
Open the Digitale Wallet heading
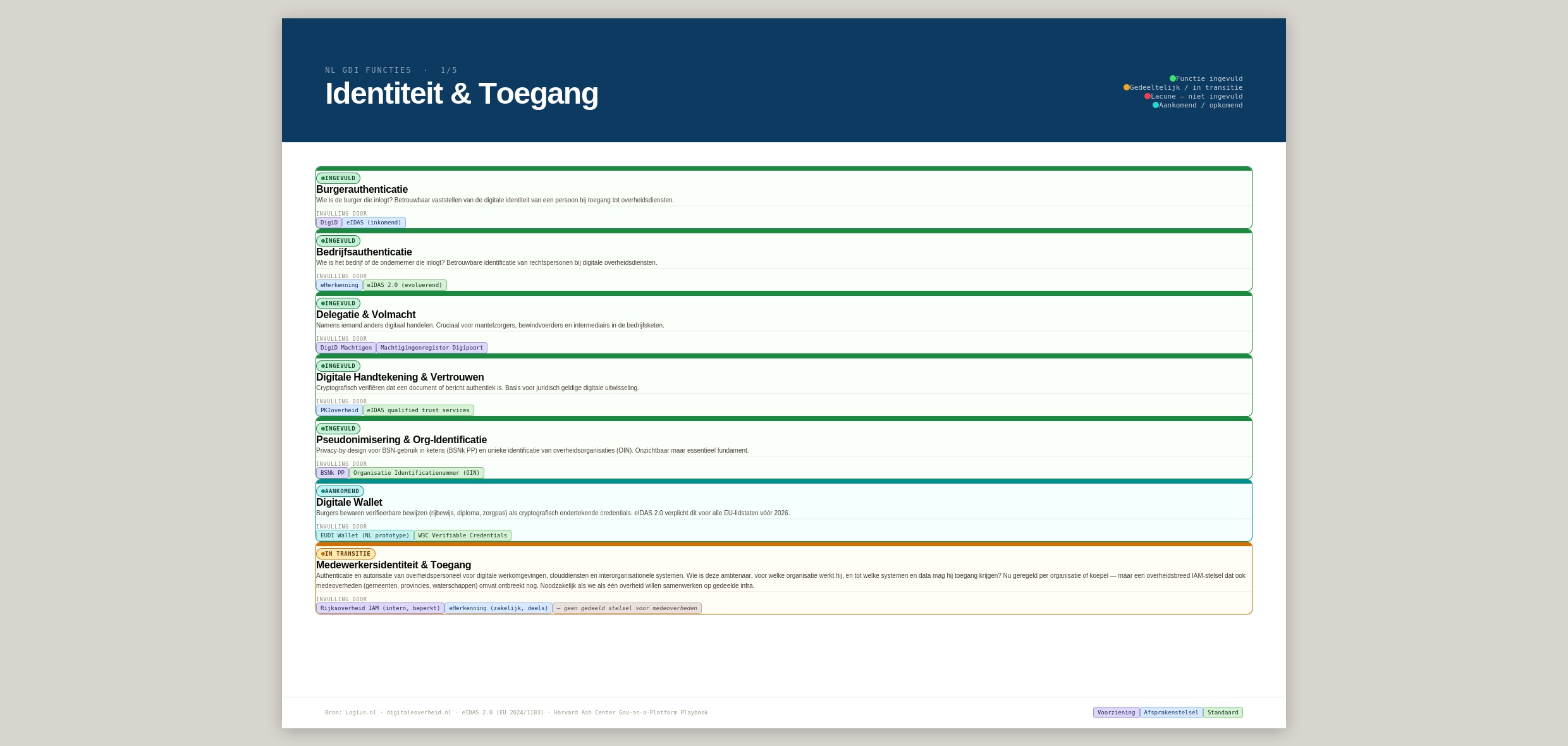pyautogui.click(x=349, y=503)
